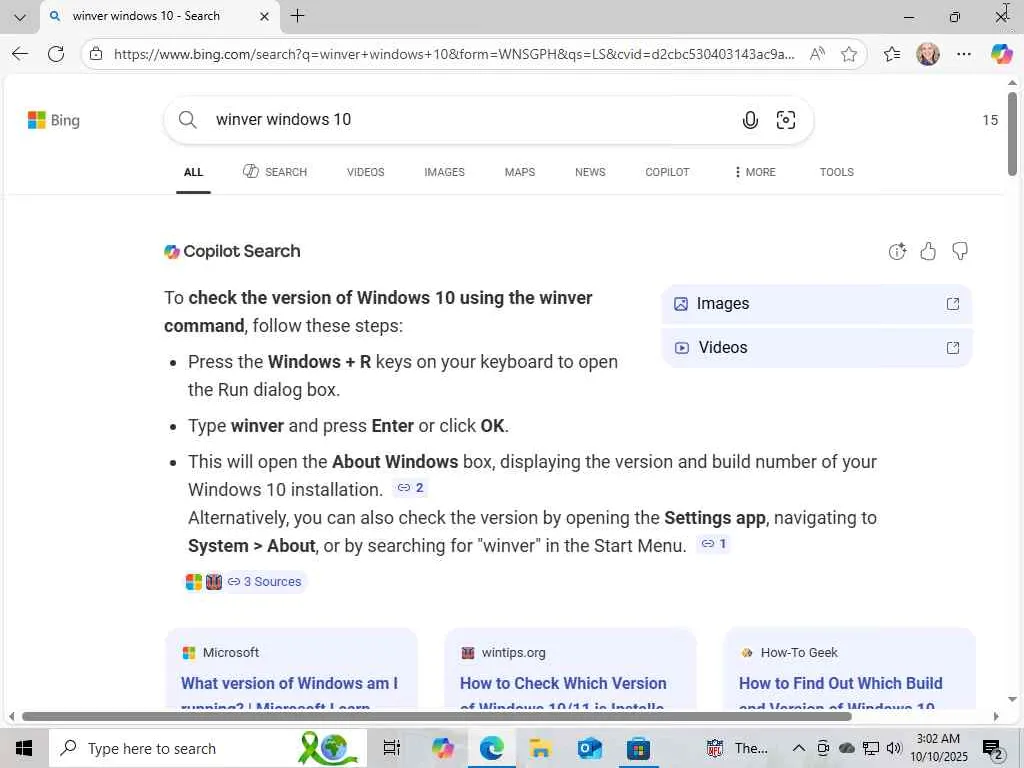Open the notification center icon
This screenshot has width=1024, height=768.
click(x=993, y=750)
